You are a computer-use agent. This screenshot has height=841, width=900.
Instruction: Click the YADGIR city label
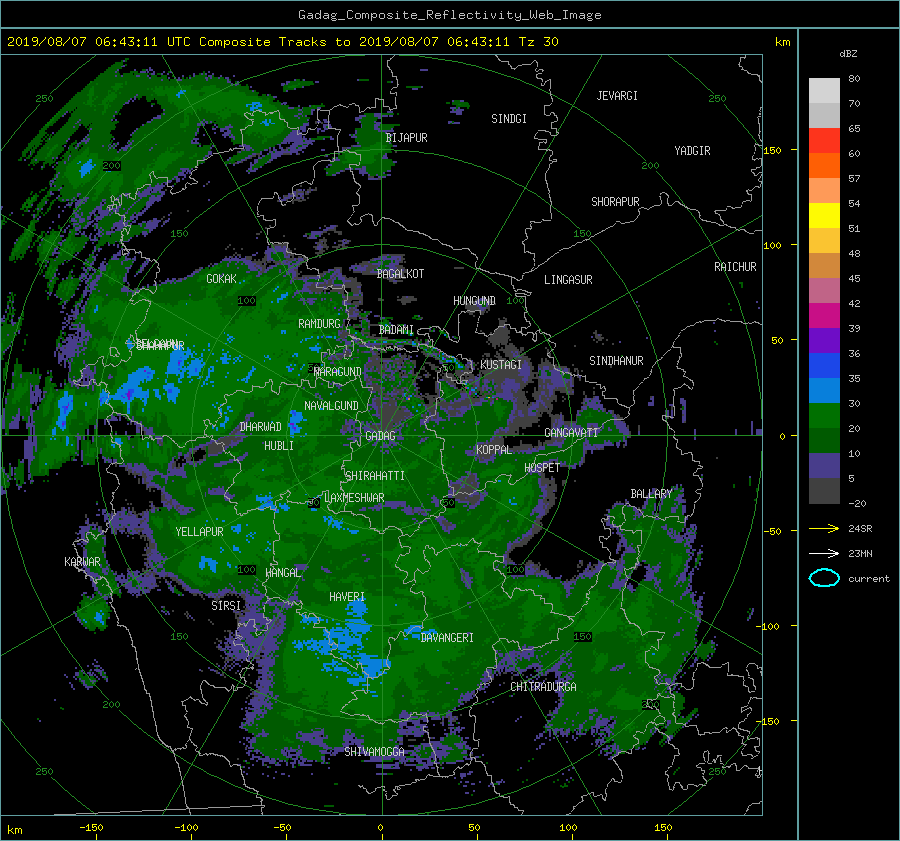coord(692,151)
